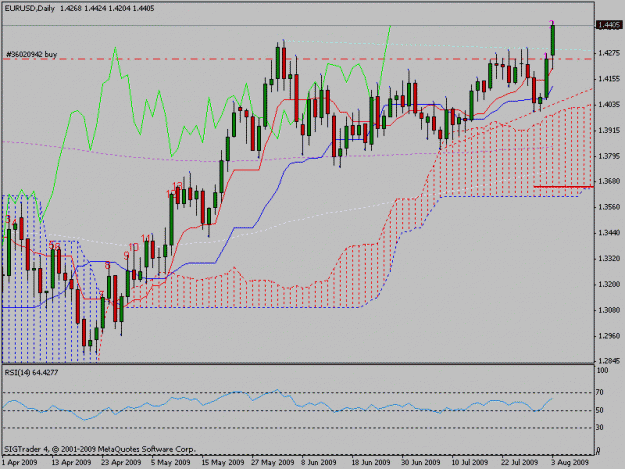Click the SIGTrader 4 MetaQuotes copyright text
This screenshot has height=469, width=625.
tap(100, 449)
